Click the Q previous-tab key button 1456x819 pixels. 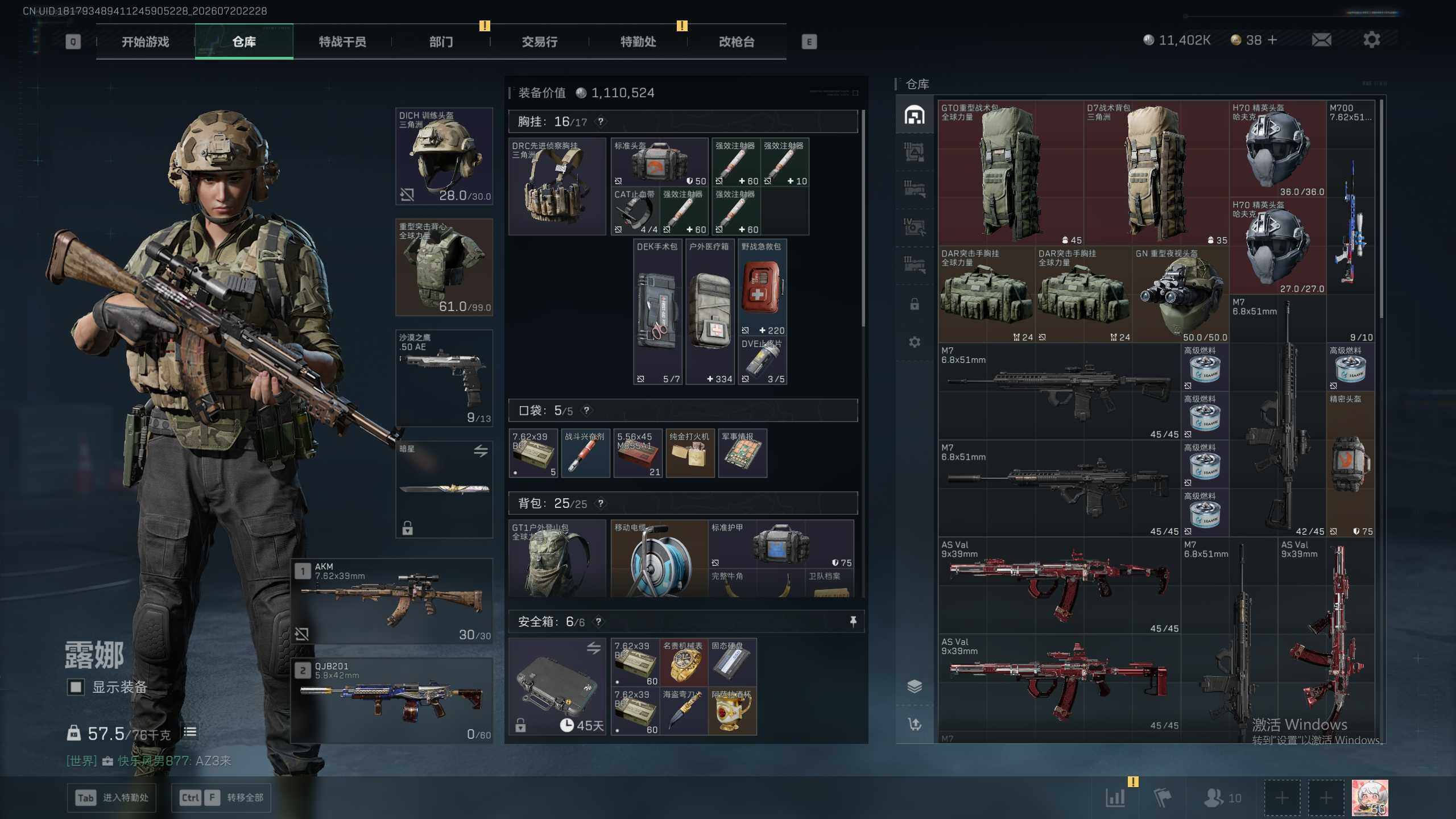point(73,42)
